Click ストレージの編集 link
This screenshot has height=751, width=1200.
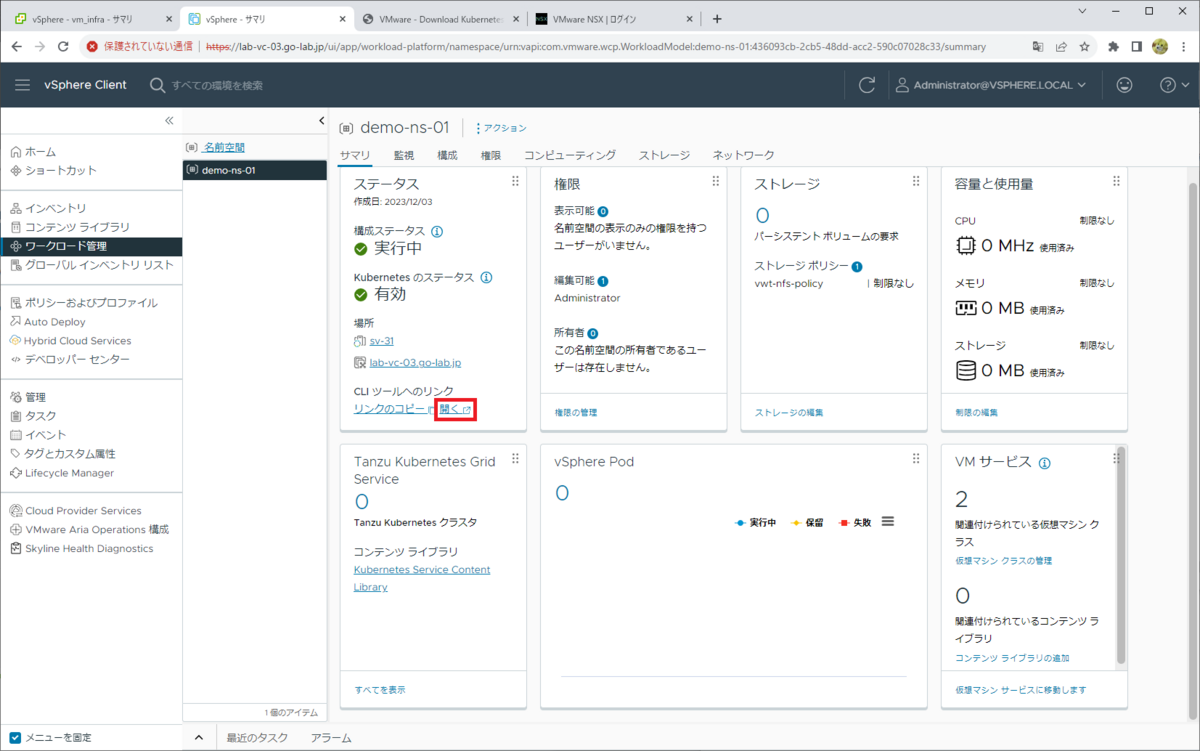[789, 412]
